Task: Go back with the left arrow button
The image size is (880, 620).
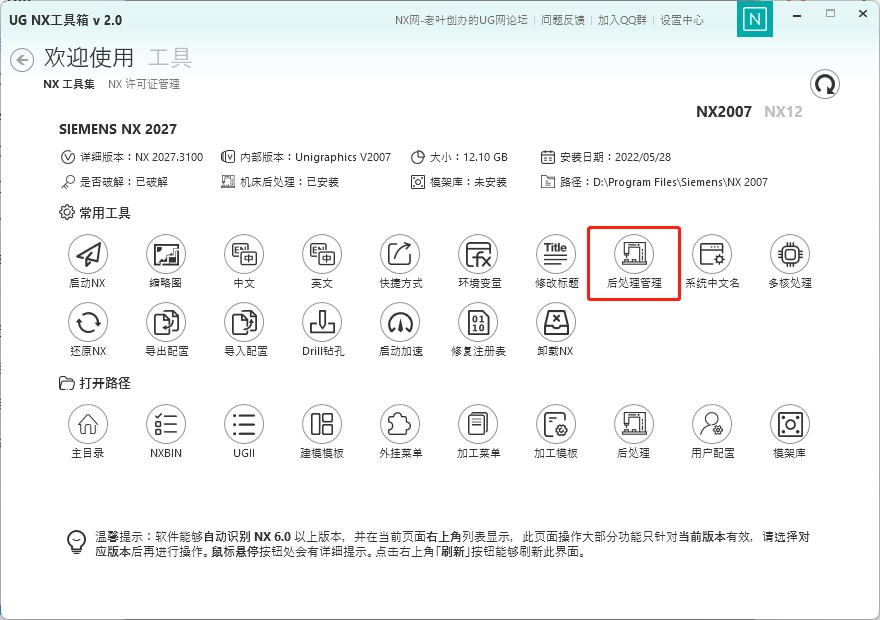Action: [x=22, y=59]
